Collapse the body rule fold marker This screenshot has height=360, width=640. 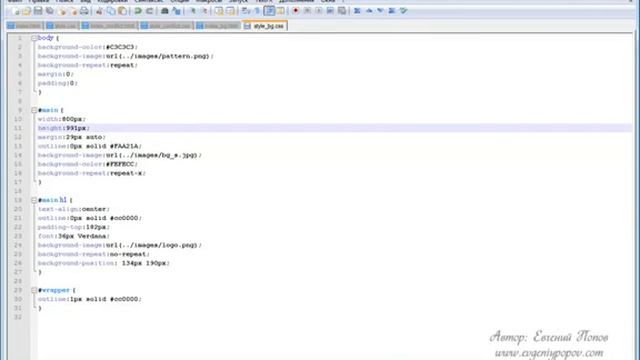click(x=34, y=38)
